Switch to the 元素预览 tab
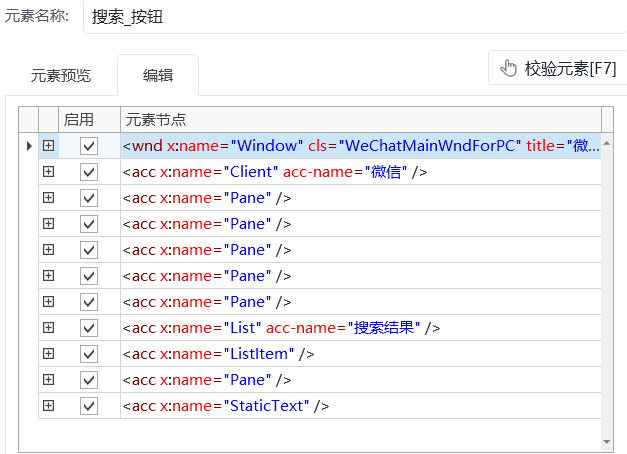The width and height of the screenshot is (627, 454). pos(61,75)
